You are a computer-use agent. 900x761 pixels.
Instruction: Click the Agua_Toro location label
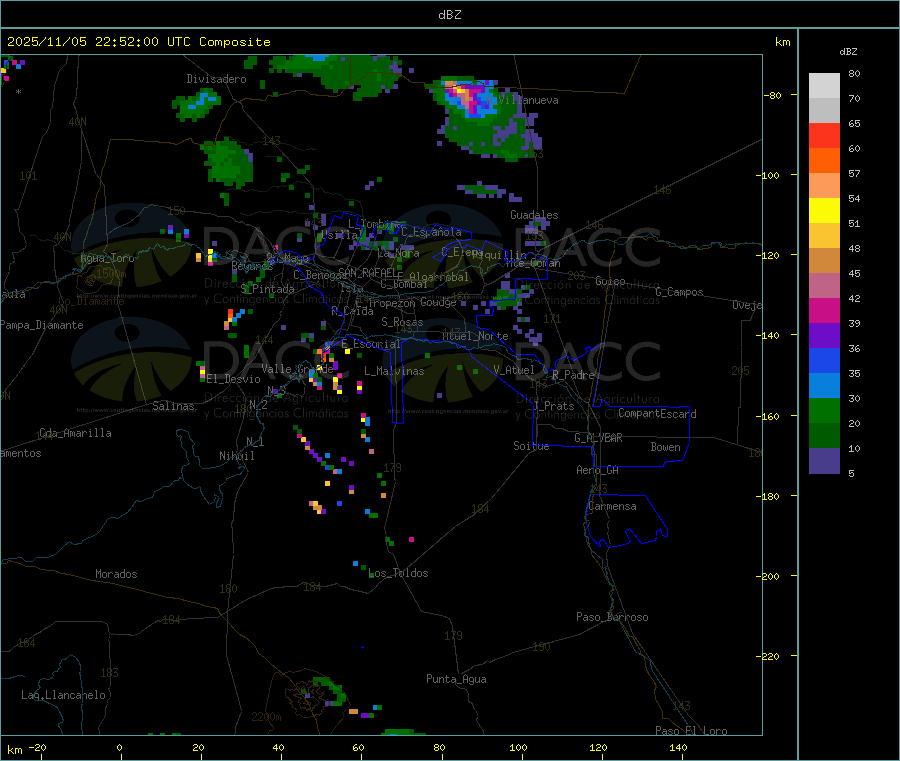coord(107,259)
